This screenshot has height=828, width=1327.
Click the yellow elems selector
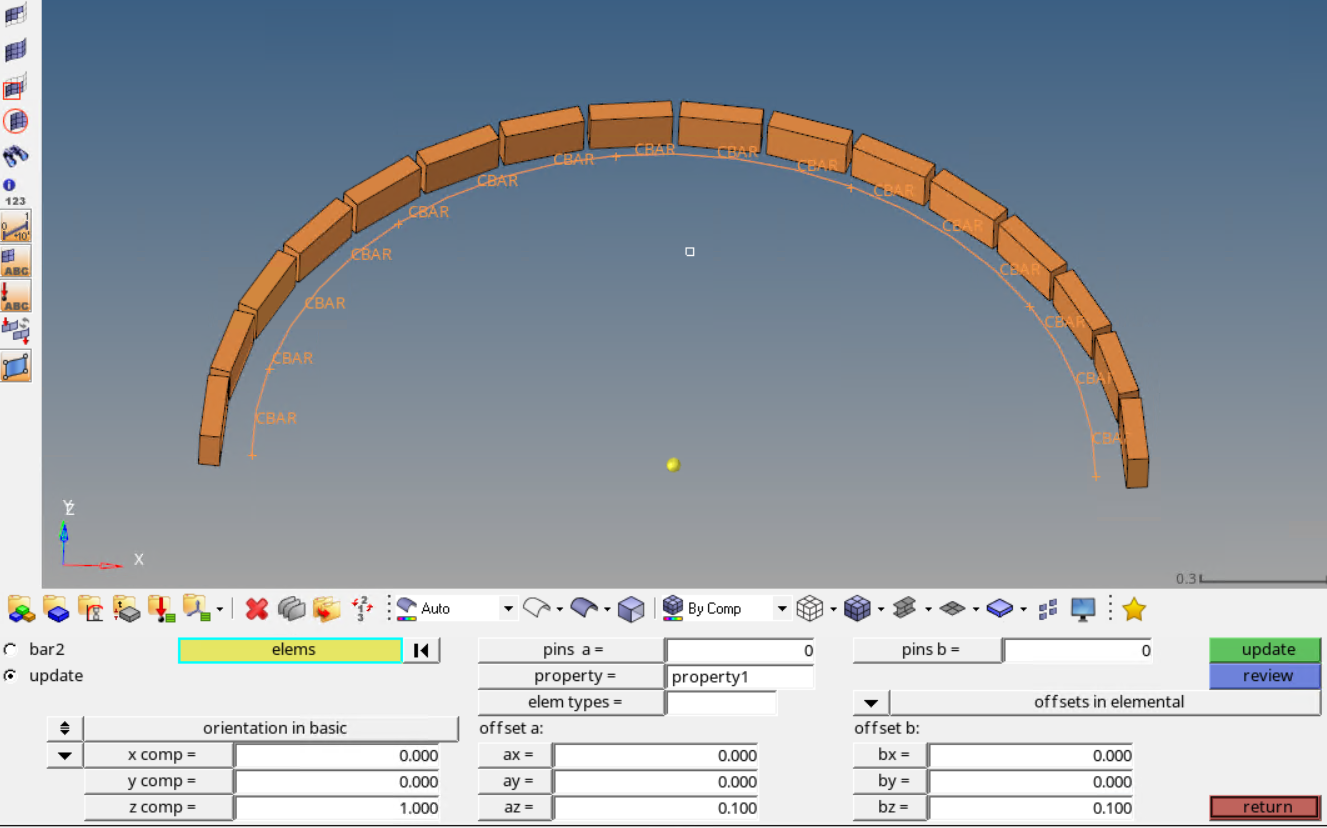[290, 650]
